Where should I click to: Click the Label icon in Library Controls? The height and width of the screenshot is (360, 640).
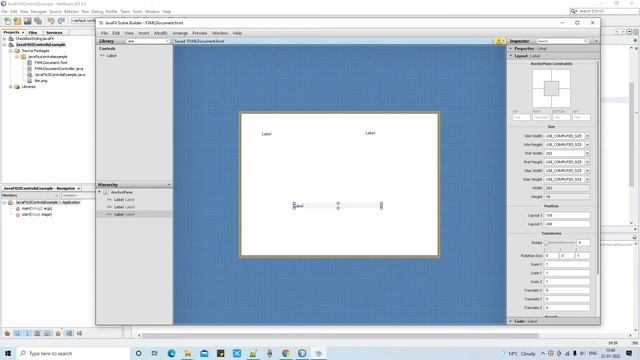[x=102, y=56]
